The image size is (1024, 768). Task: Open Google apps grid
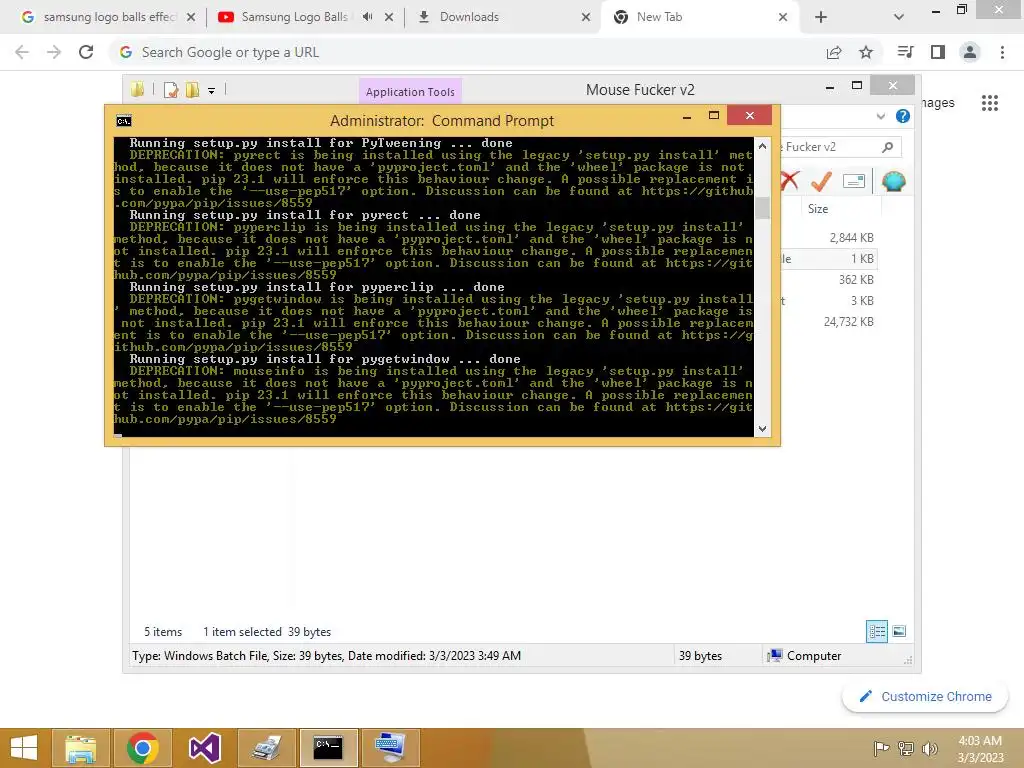pos(989,103)
